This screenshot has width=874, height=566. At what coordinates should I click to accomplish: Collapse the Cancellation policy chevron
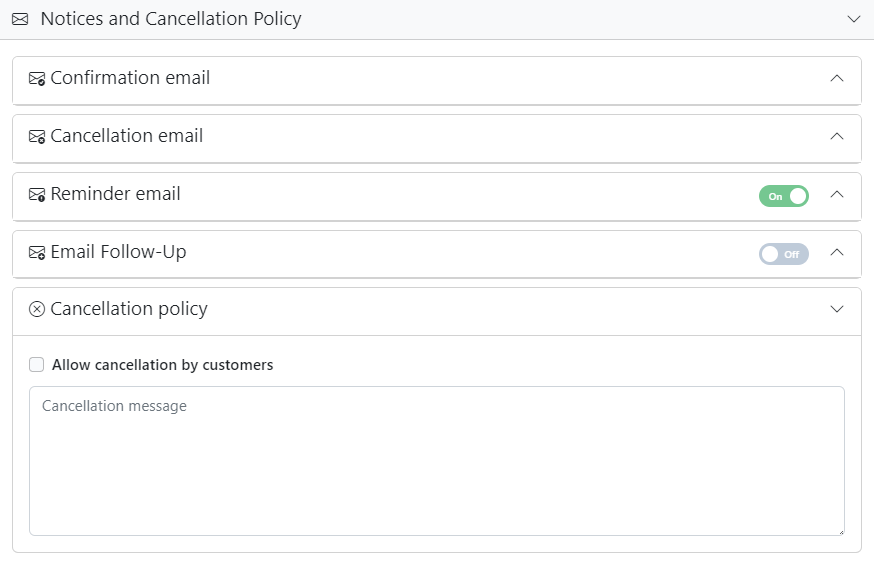tap(837, 309)
